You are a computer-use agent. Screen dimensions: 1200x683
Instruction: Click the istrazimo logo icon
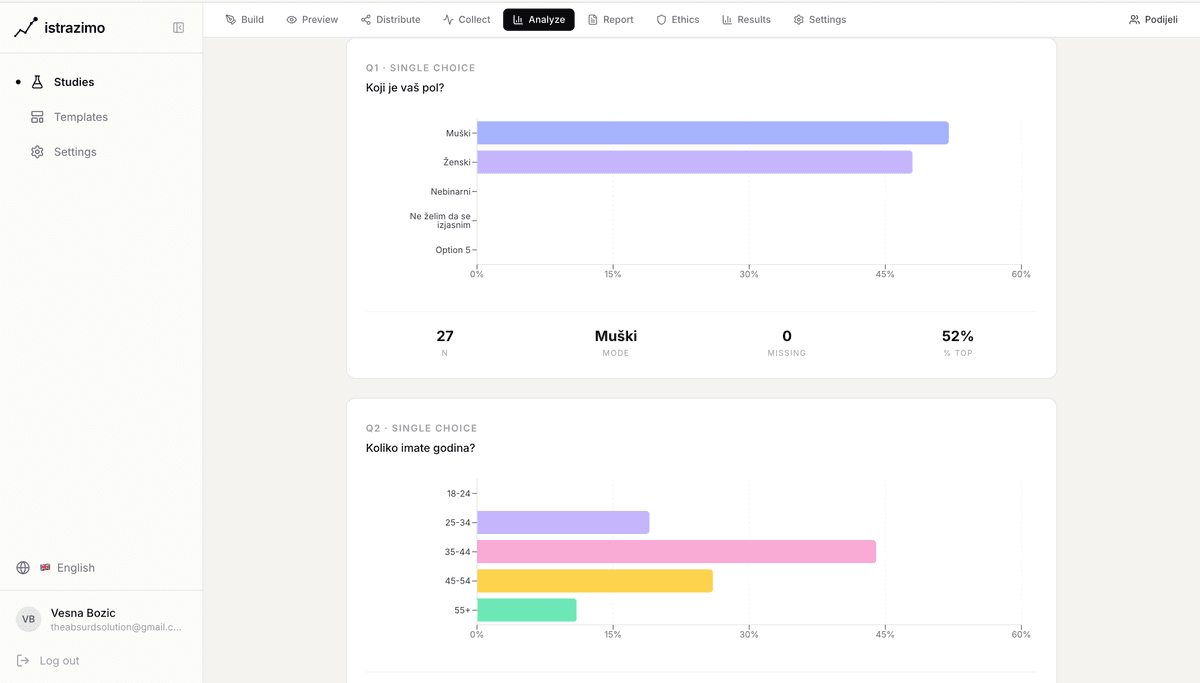pos(26,28)
